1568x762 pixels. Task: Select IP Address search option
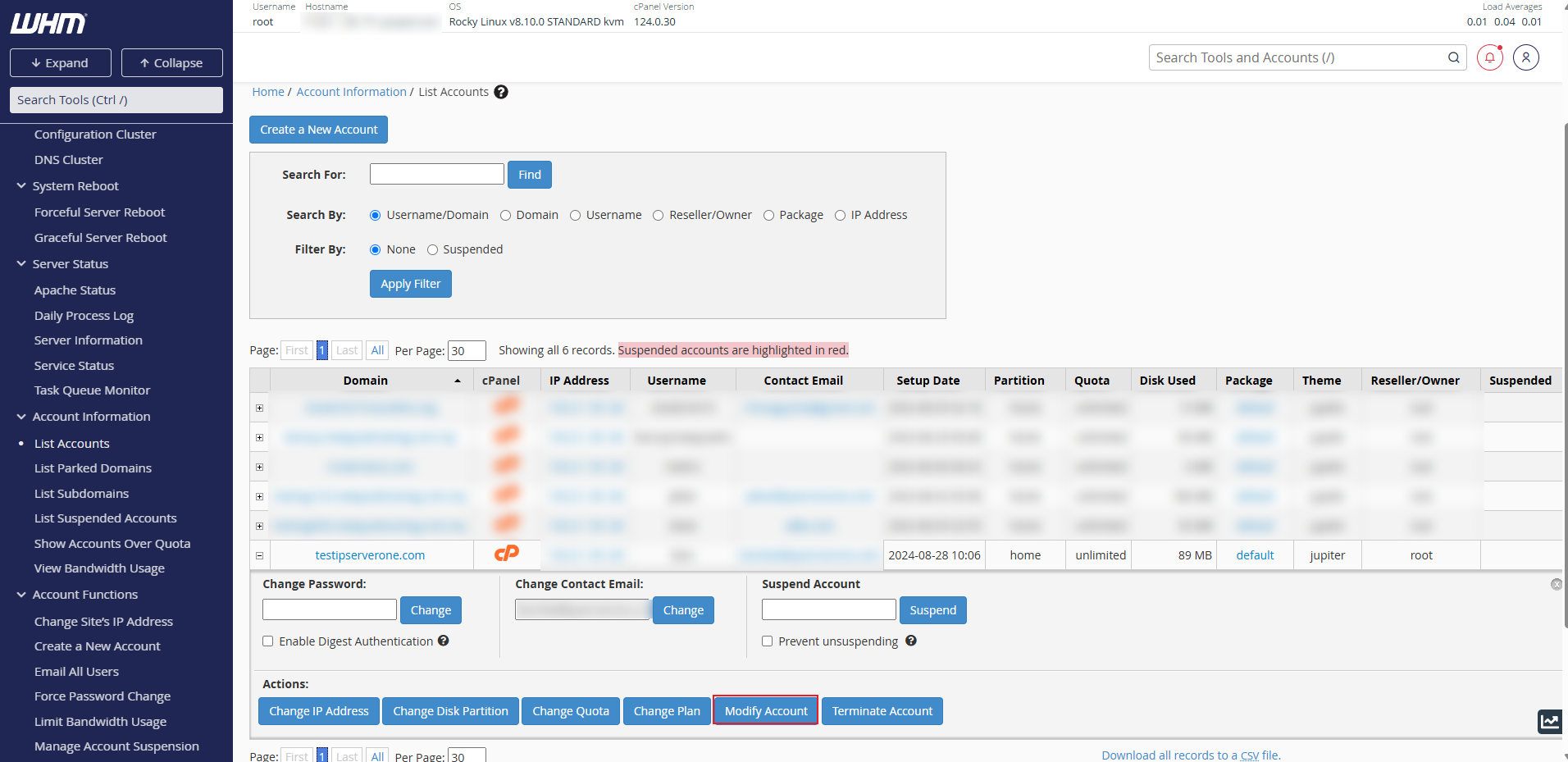pos(840,215)
